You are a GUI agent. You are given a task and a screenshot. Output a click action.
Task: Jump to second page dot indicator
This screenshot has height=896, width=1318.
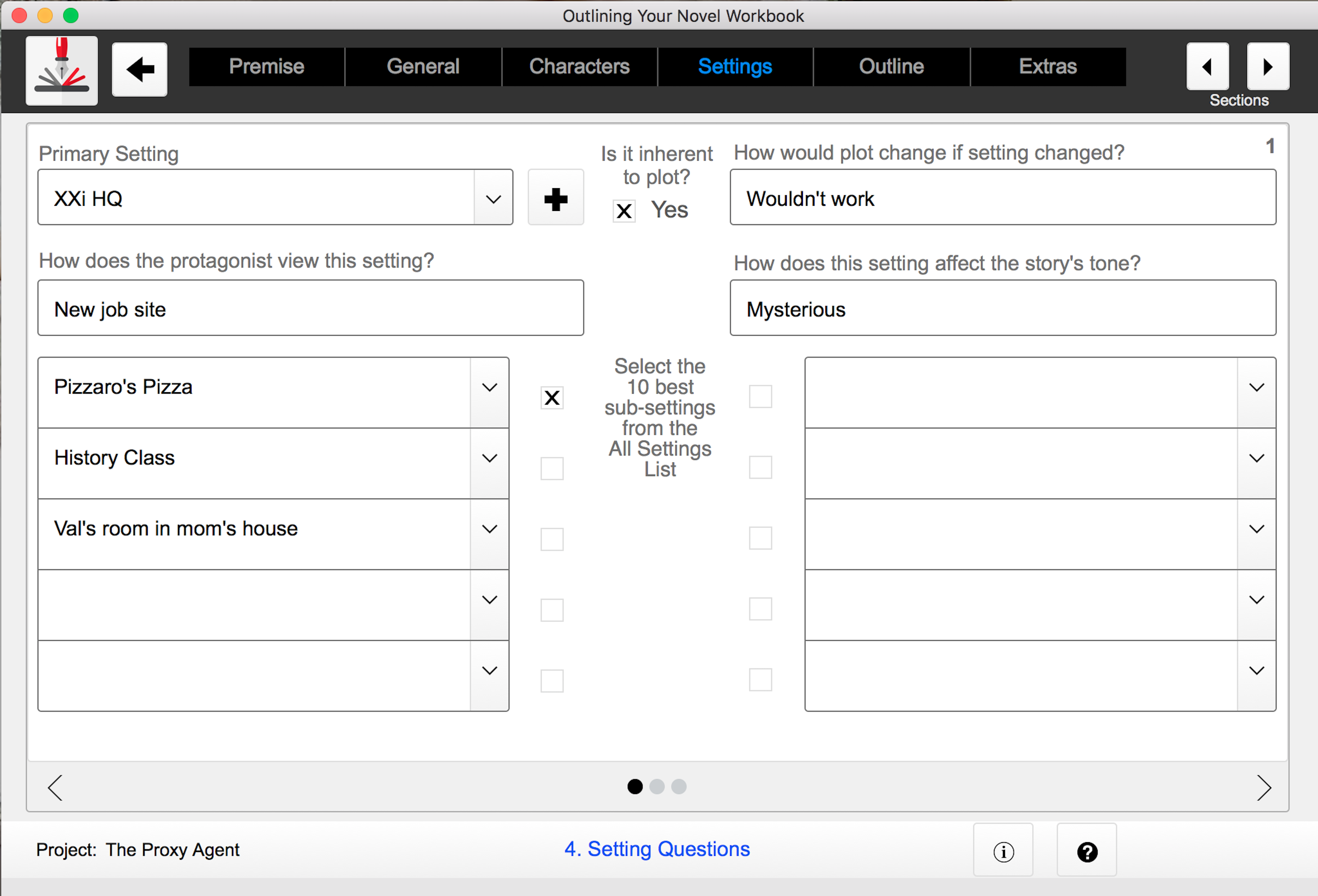pyautogui.click(x=657, y=787)
